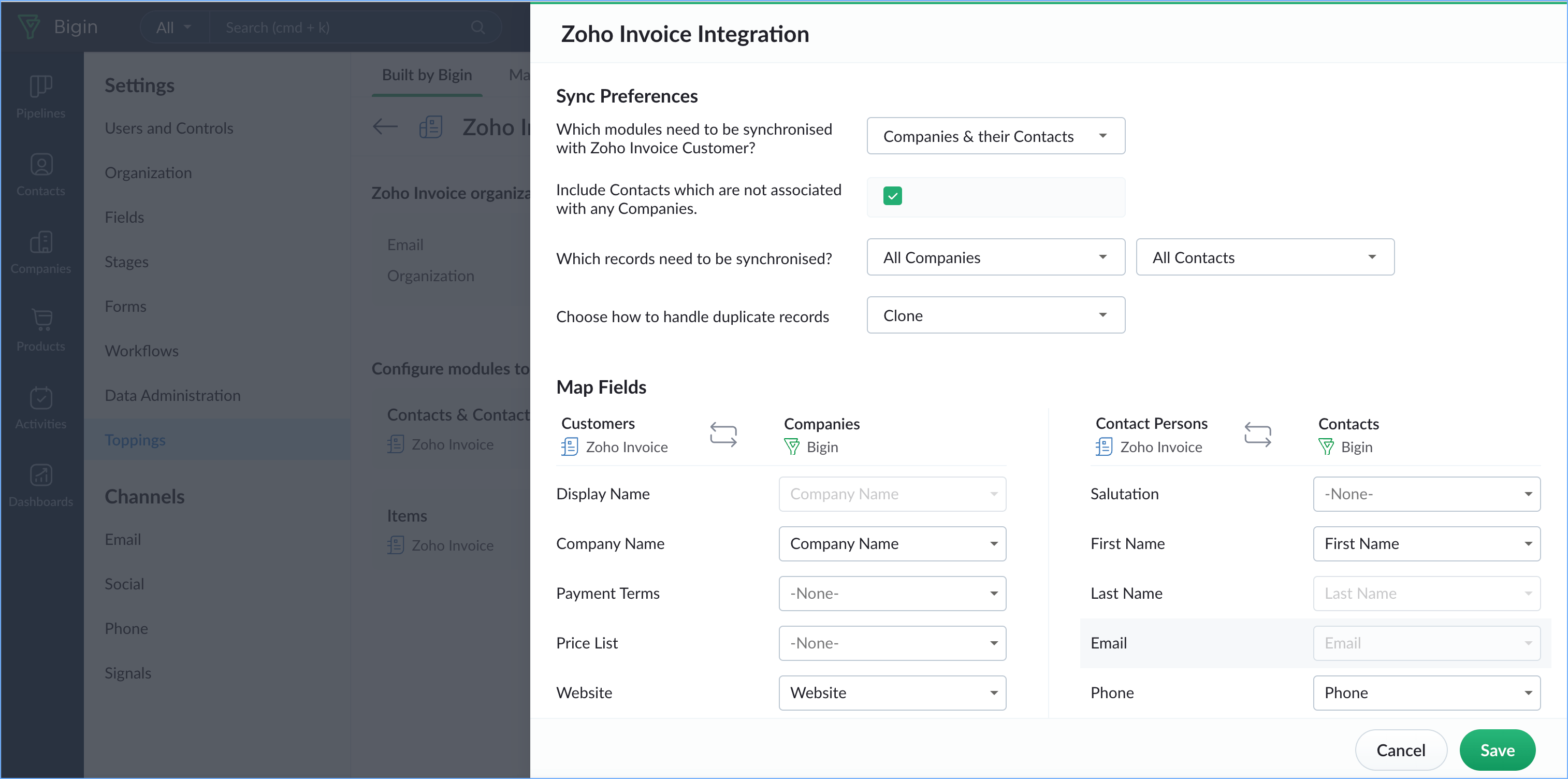Go to Contacts module icon

(x=41, y=164)
